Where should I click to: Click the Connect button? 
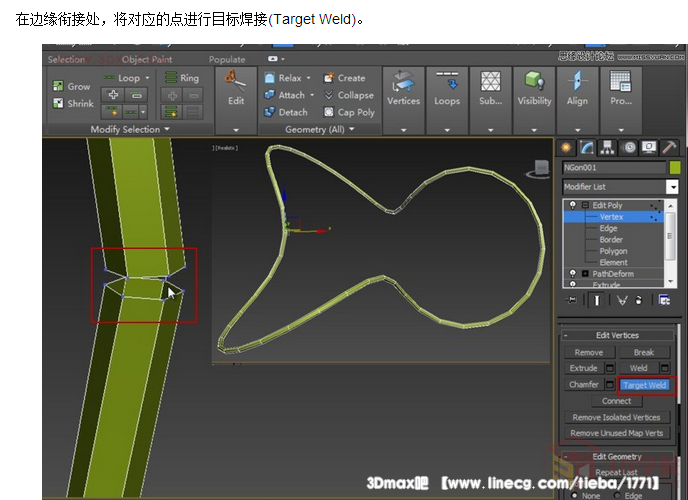pos(616,401)
